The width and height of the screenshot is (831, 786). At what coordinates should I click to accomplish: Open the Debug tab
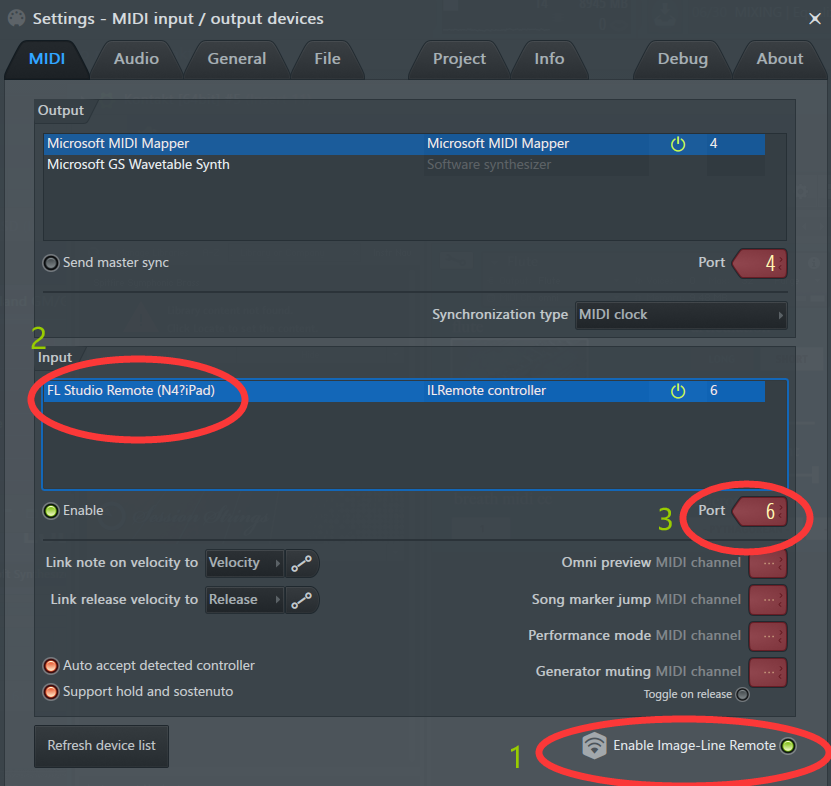[683, 59]
